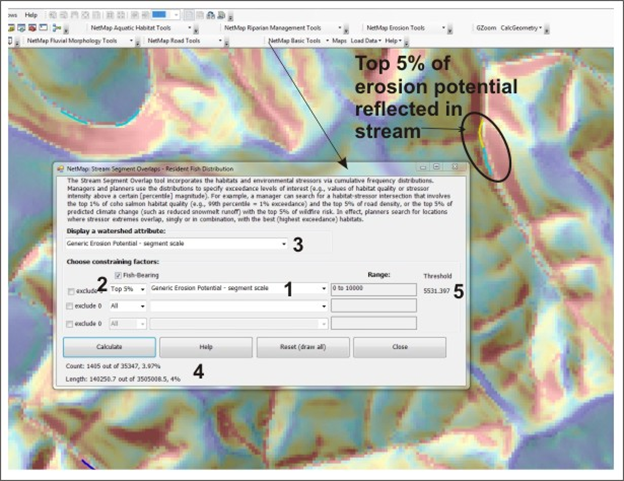Click the dialog's maximize window icon
The height and width of the screenshot is (481, 624).
[436, 168]
